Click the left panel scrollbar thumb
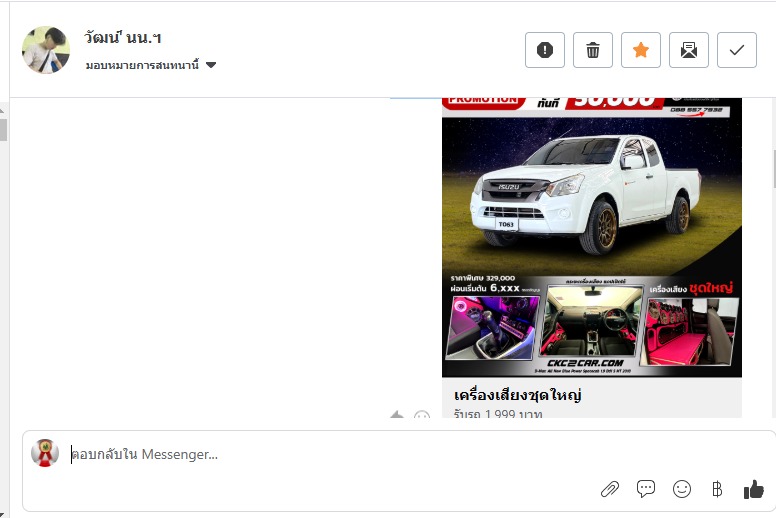This screenshot has height=518, width=776. coord(3,130)
